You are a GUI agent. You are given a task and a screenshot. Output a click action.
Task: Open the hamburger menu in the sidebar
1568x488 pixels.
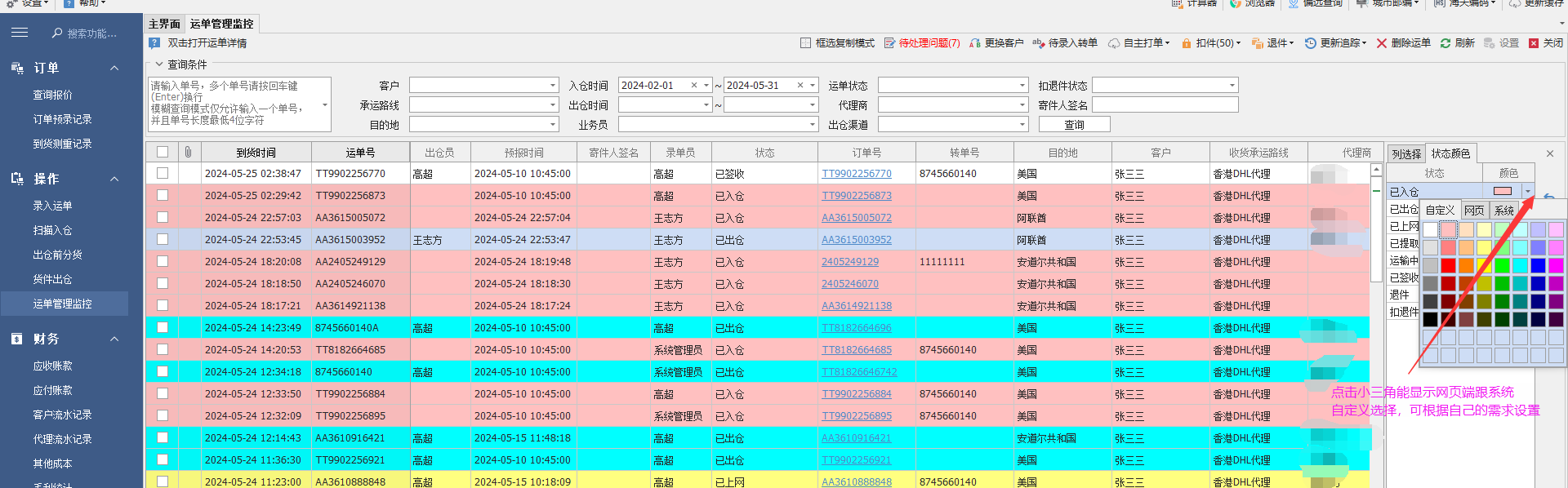tap(20, 33)
